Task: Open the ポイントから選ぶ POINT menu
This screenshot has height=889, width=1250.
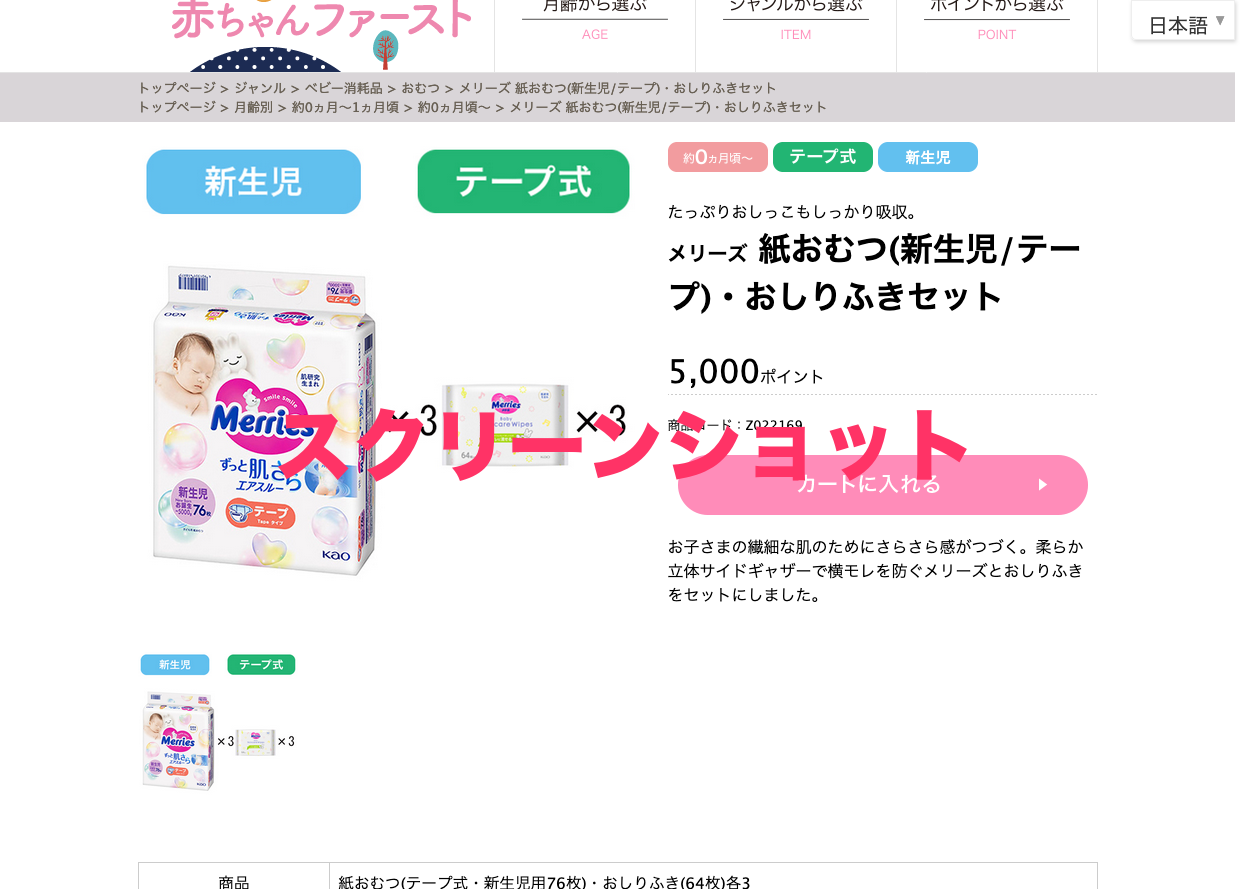Action: 997,21
